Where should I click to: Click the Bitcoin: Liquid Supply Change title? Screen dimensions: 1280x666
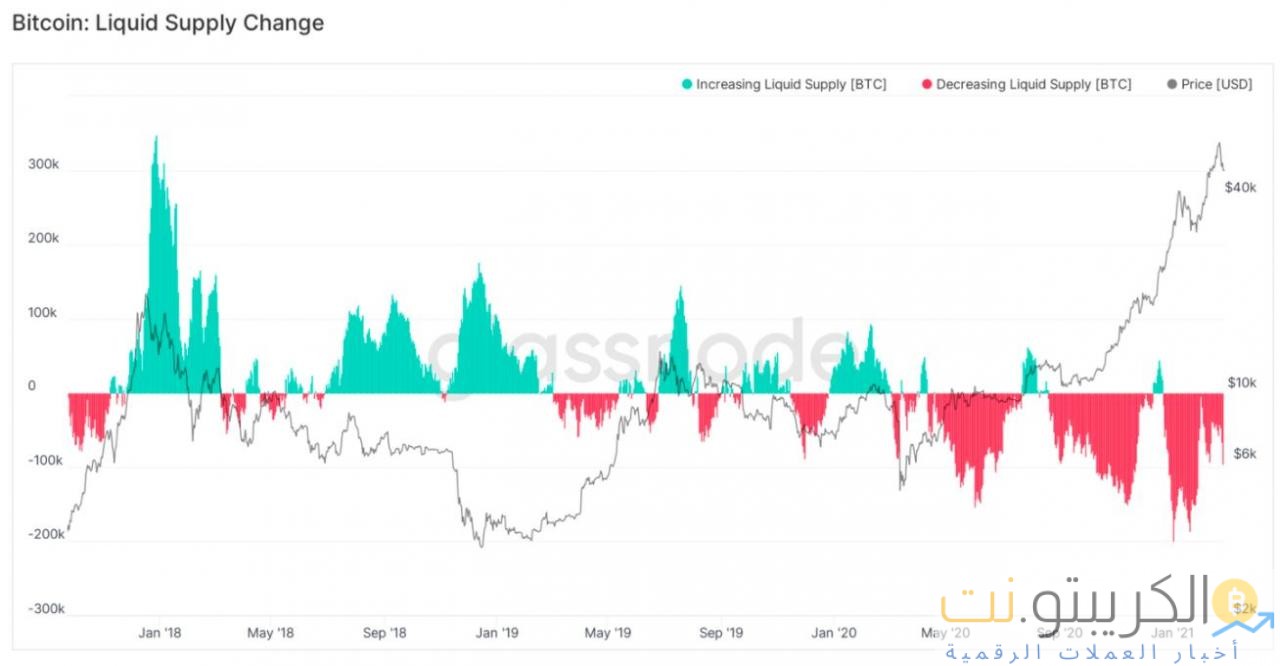click(168, 23)
